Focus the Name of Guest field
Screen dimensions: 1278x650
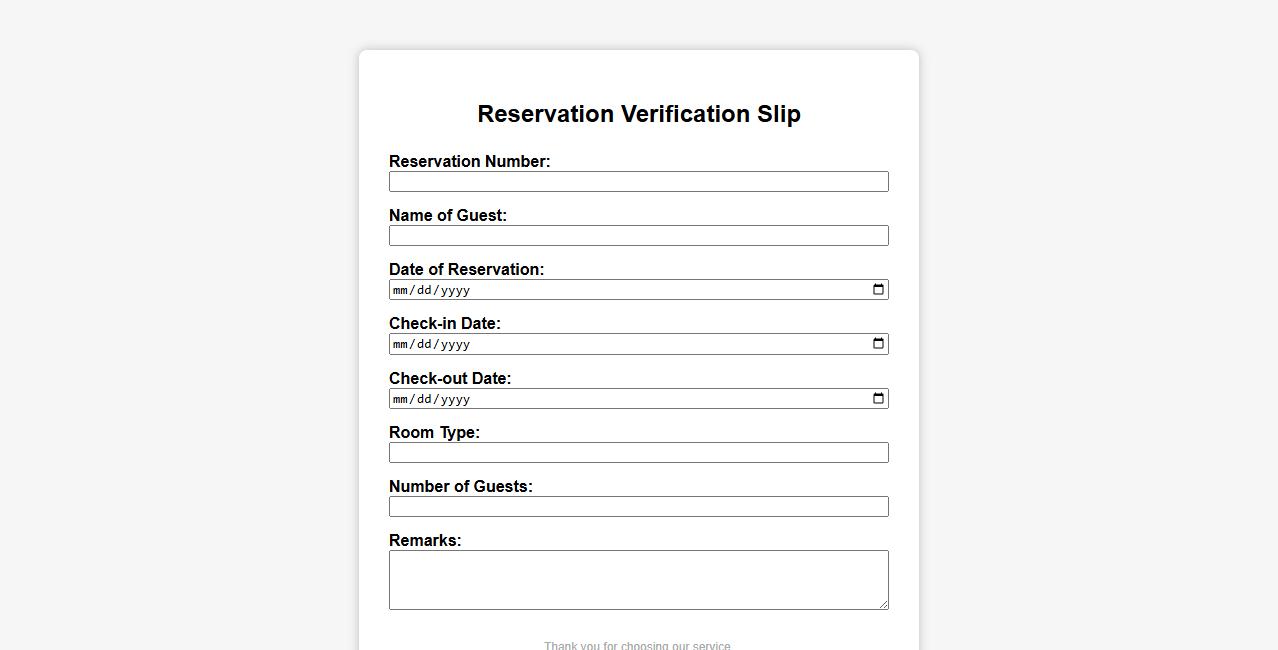tap(638, 236)
